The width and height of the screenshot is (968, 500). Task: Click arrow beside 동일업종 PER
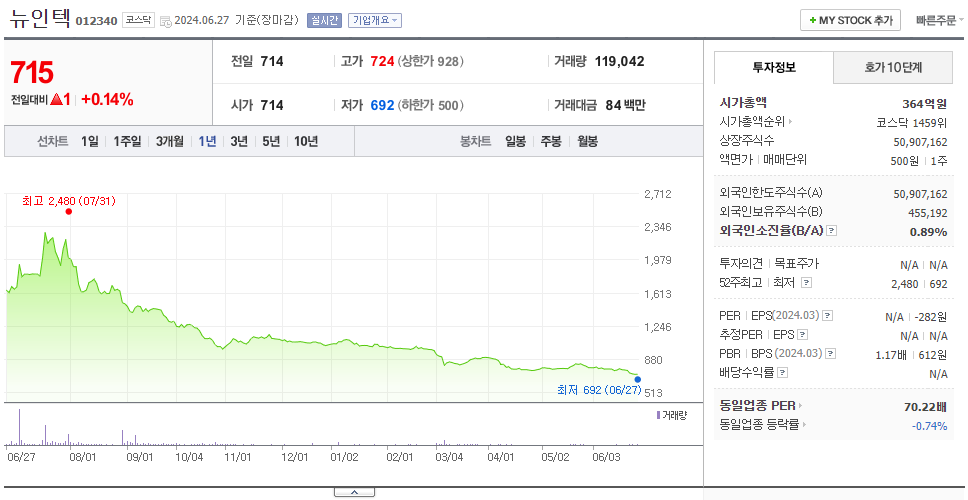click(x=801, y=406)
